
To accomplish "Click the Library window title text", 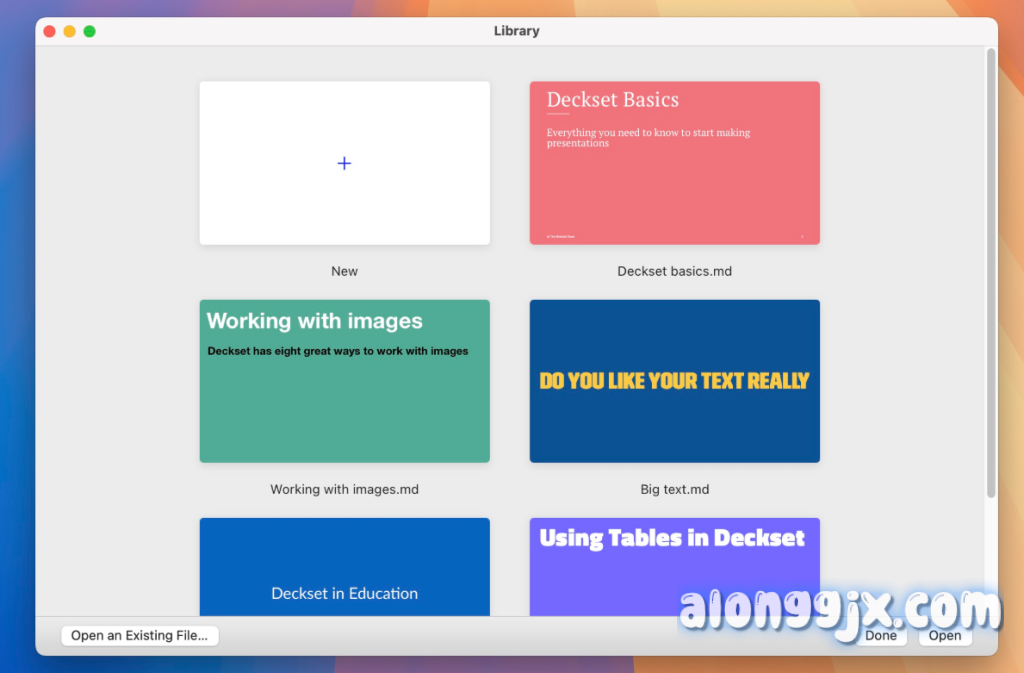I will tap(516, 31).
